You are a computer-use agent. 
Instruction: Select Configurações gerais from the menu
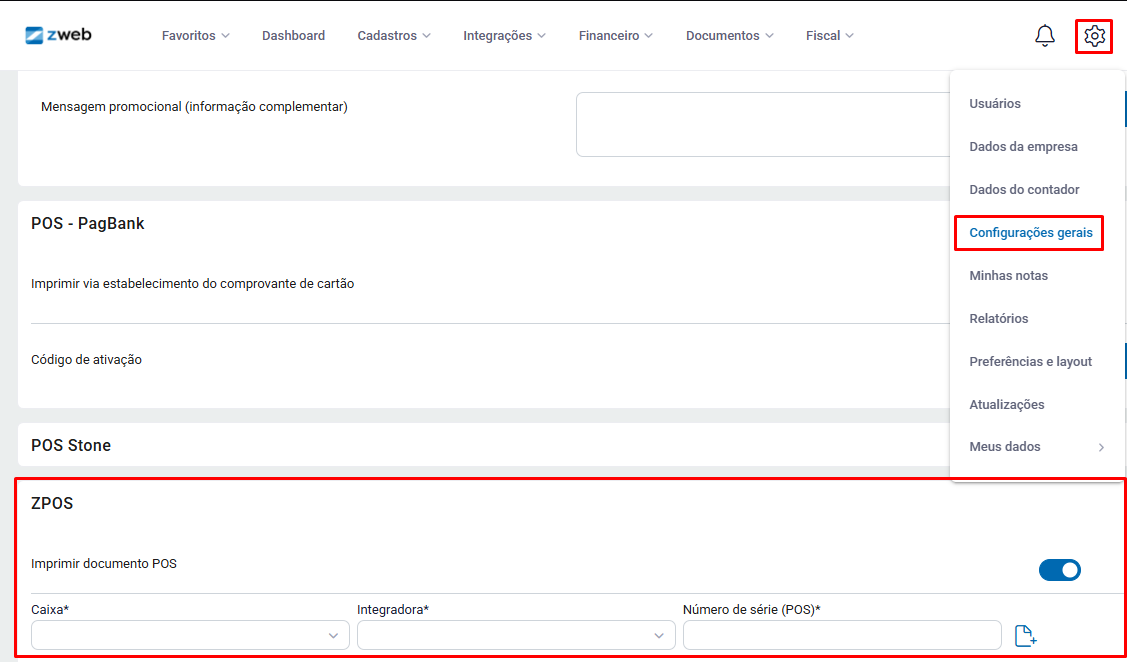(1029, 233)
